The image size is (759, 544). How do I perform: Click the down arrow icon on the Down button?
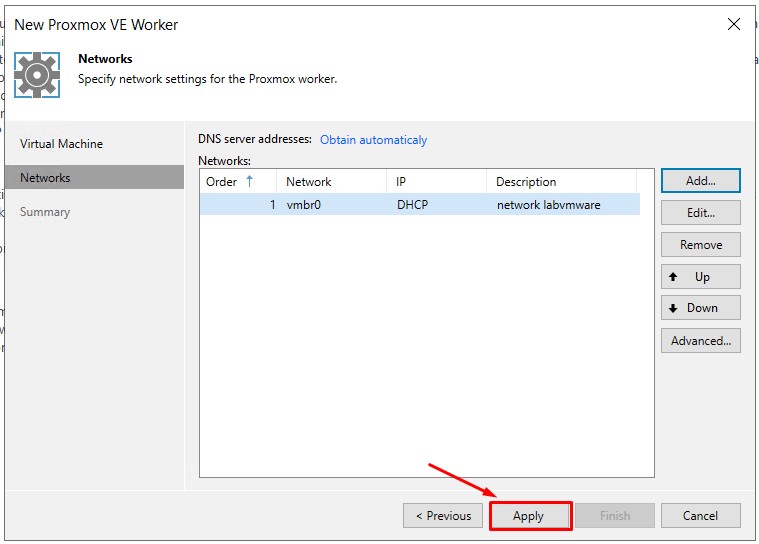tap(674, 308)
